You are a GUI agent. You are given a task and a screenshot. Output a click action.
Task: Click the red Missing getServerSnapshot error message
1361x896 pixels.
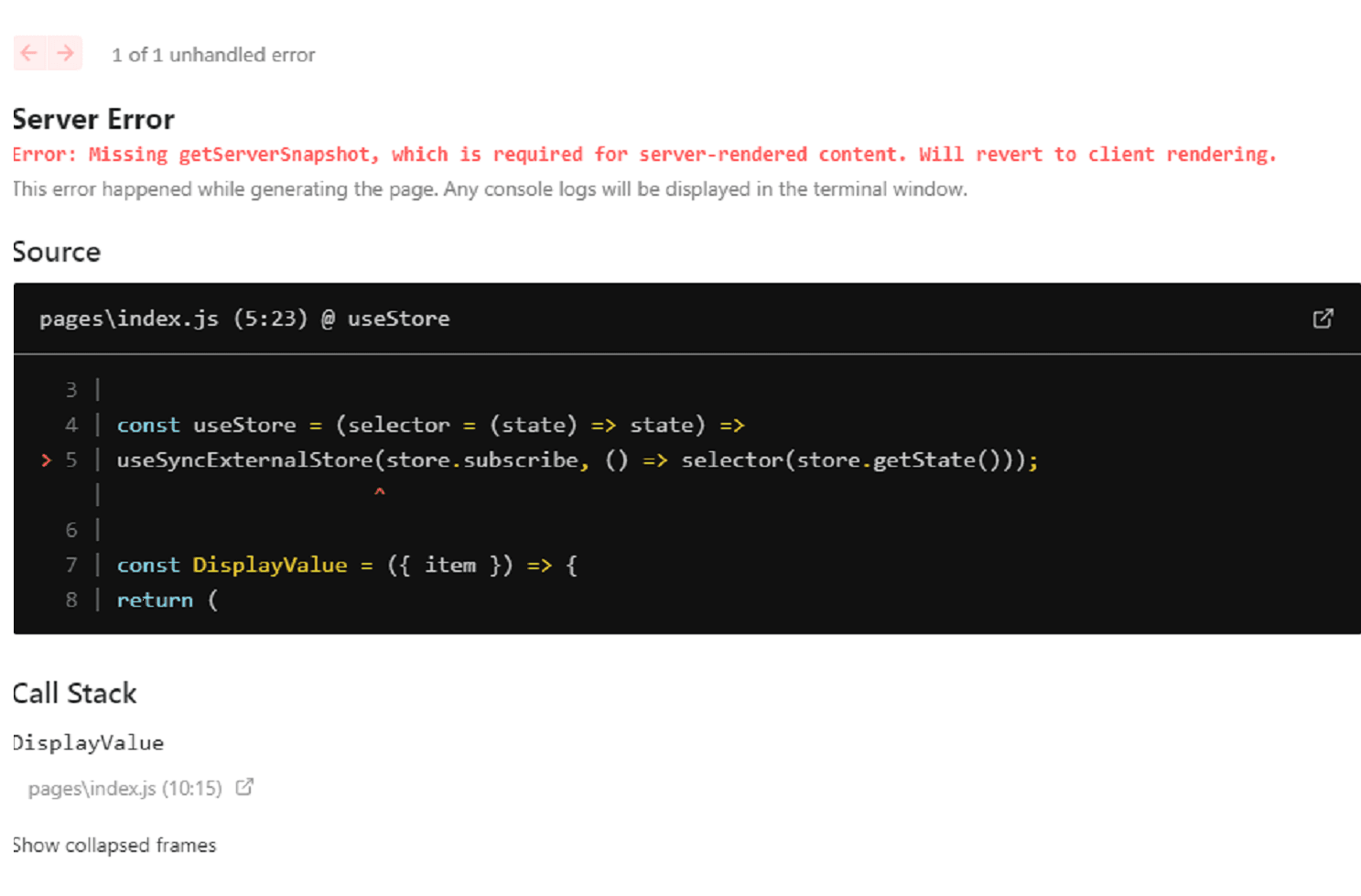[643, 155]
